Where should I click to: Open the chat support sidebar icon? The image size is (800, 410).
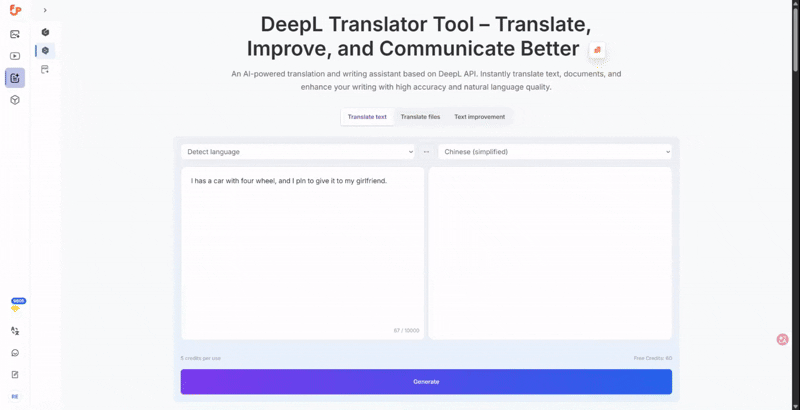click(x=15, y=353)
